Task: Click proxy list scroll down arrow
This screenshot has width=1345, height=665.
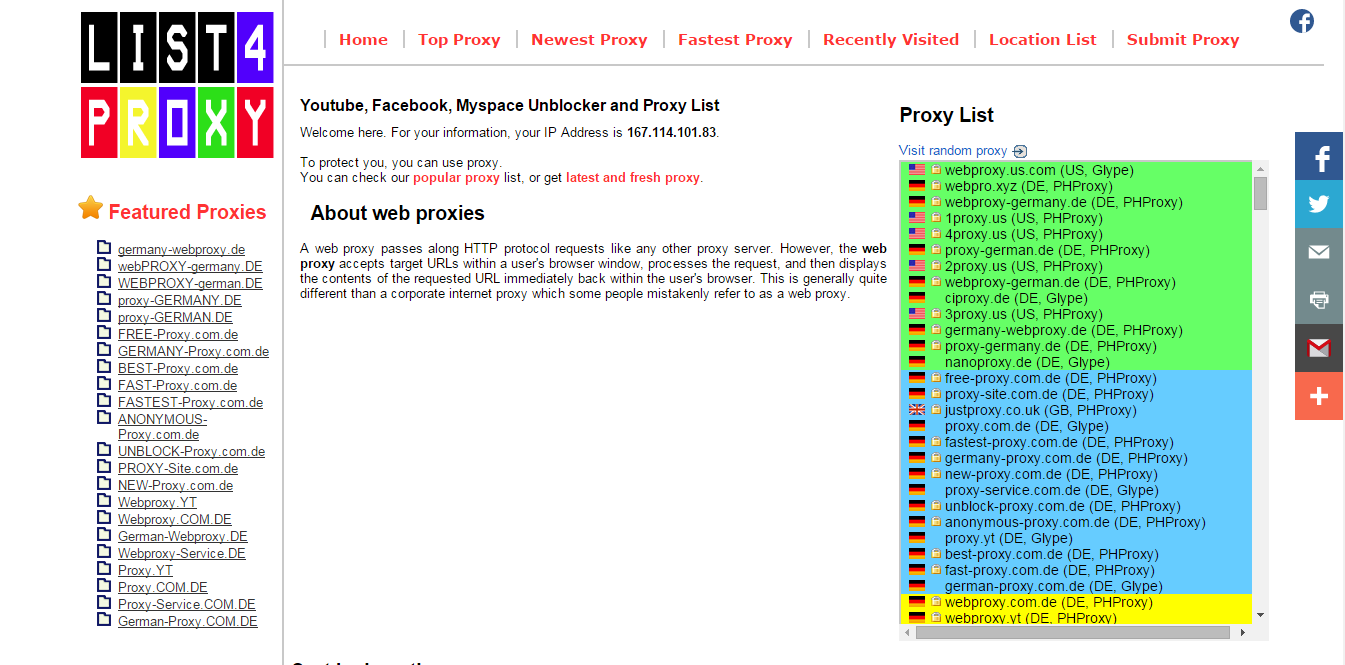Action: (x=1260, y=615)
